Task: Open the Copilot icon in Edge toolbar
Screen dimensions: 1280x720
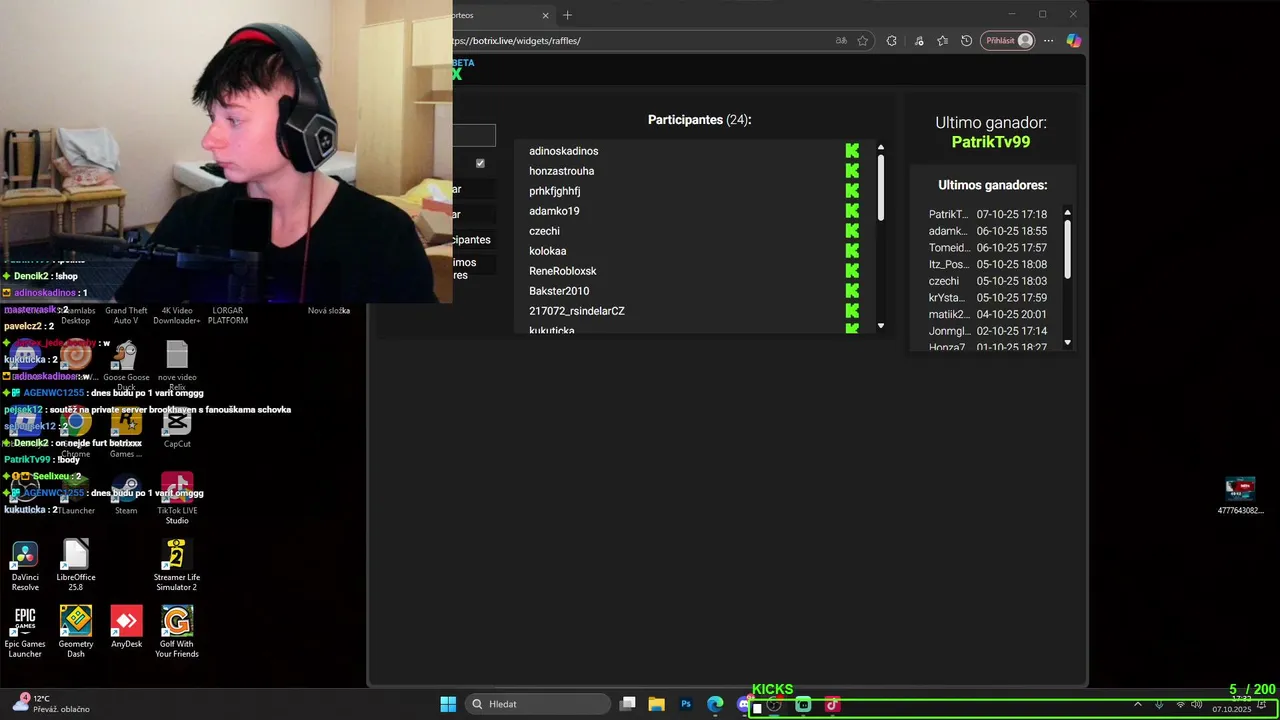Action: [x=1073, y=41]
